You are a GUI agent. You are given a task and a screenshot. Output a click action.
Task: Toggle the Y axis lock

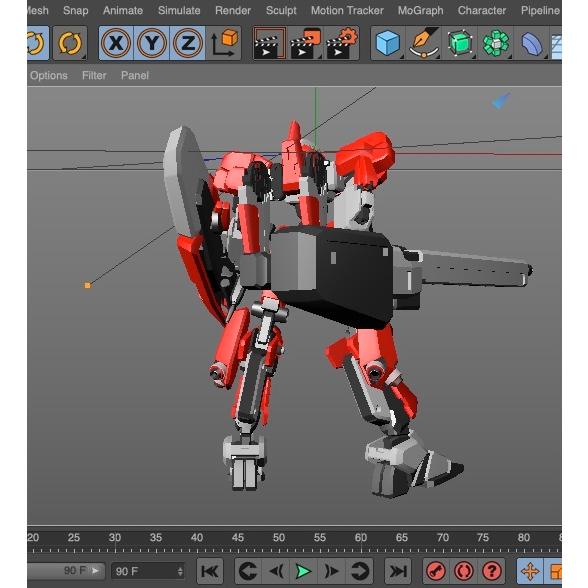(152, 43)
